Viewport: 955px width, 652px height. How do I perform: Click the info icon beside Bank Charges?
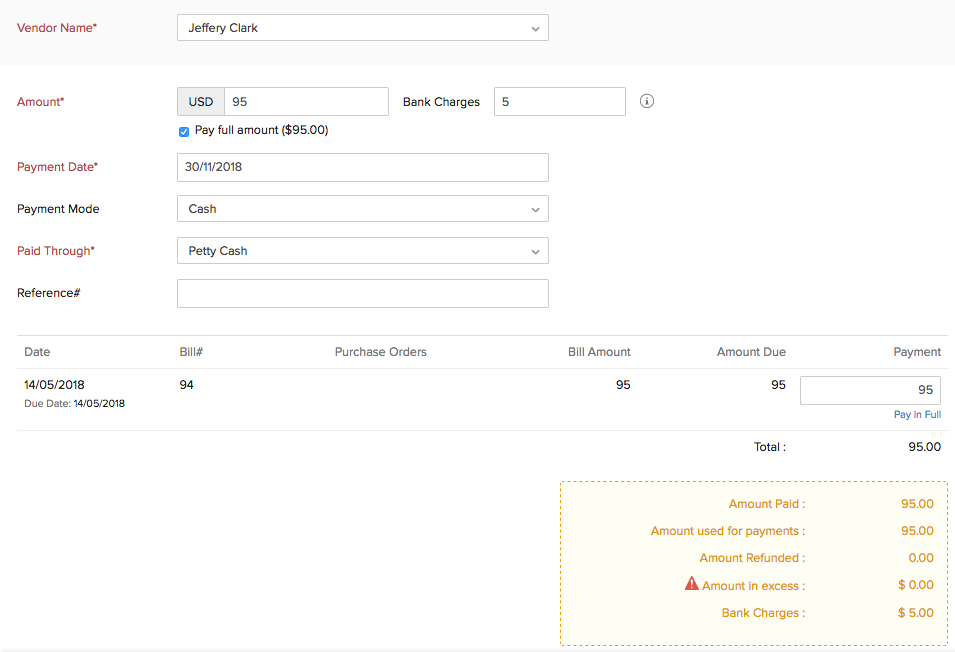click(x=646, y=101)
